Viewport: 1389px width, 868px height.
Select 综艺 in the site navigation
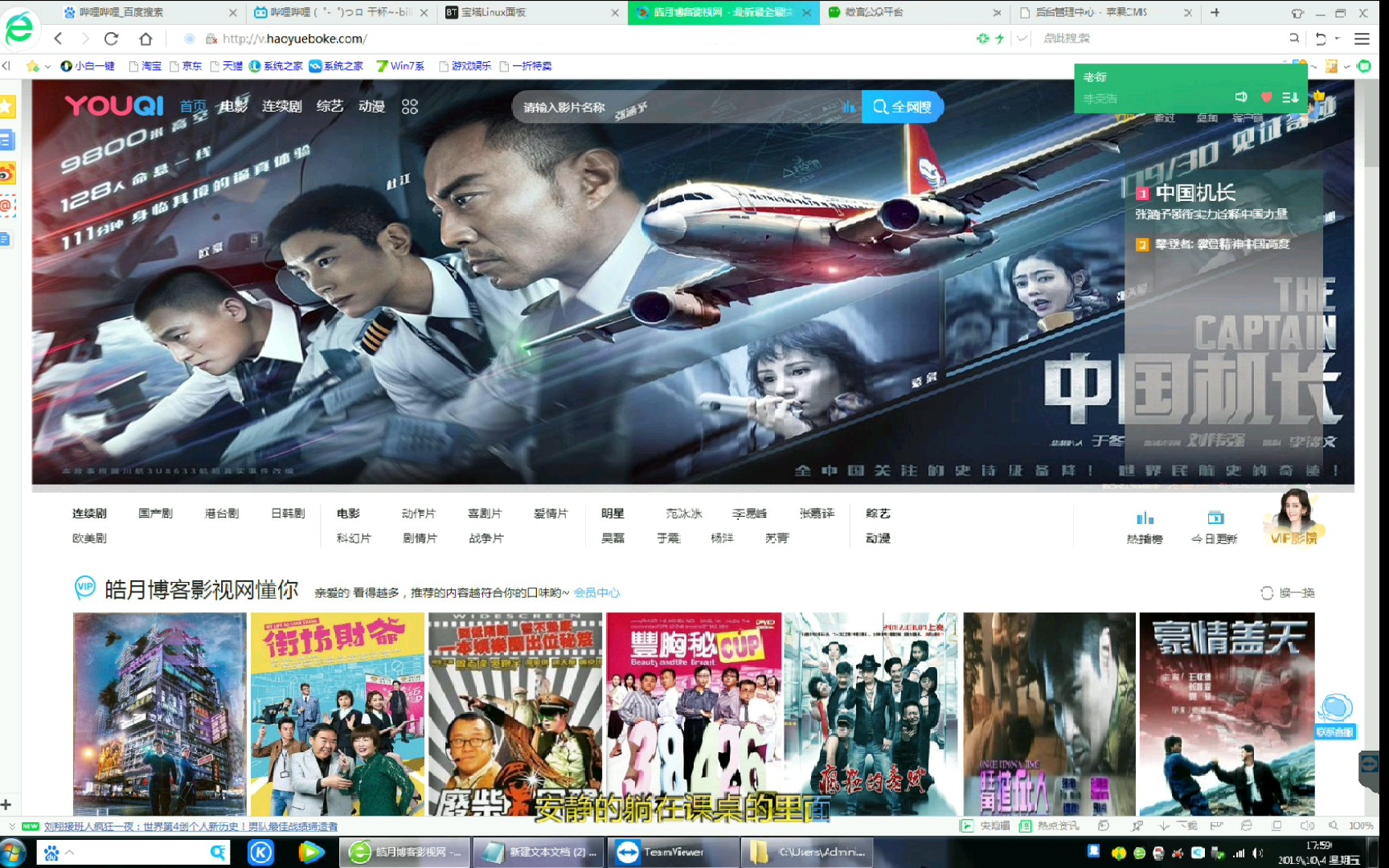(330, 106)
